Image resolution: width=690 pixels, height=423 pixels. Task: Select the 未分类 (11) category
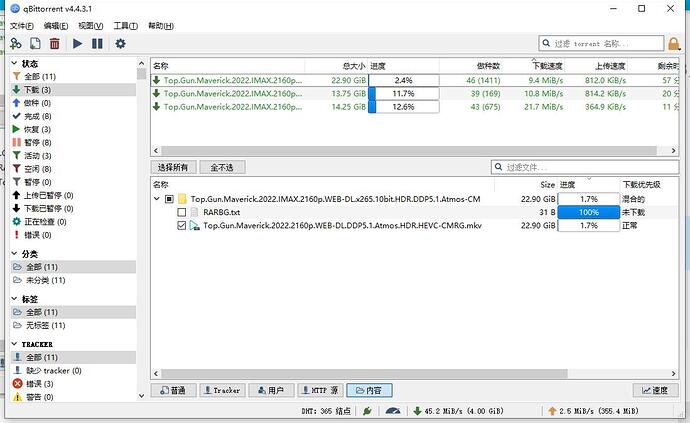pos(73,280)
